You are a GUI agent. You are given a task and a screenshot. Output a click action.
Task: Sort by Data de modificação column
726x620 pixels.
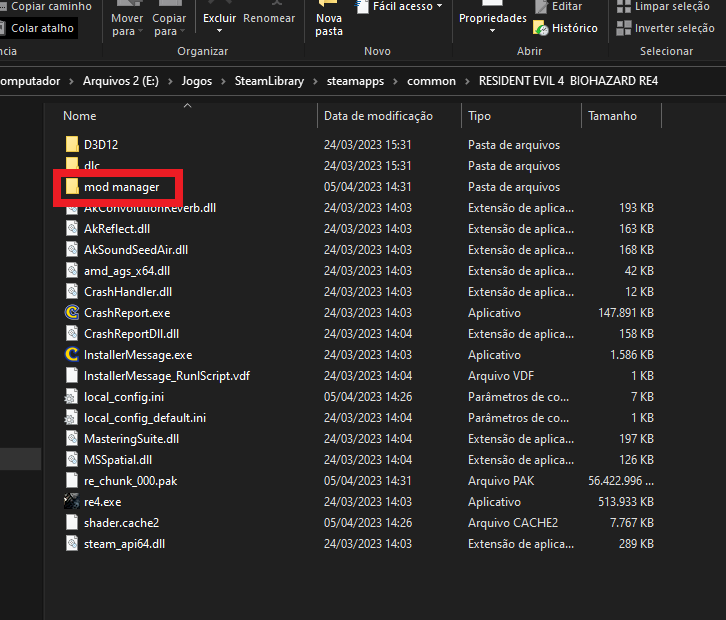(378, 116)
